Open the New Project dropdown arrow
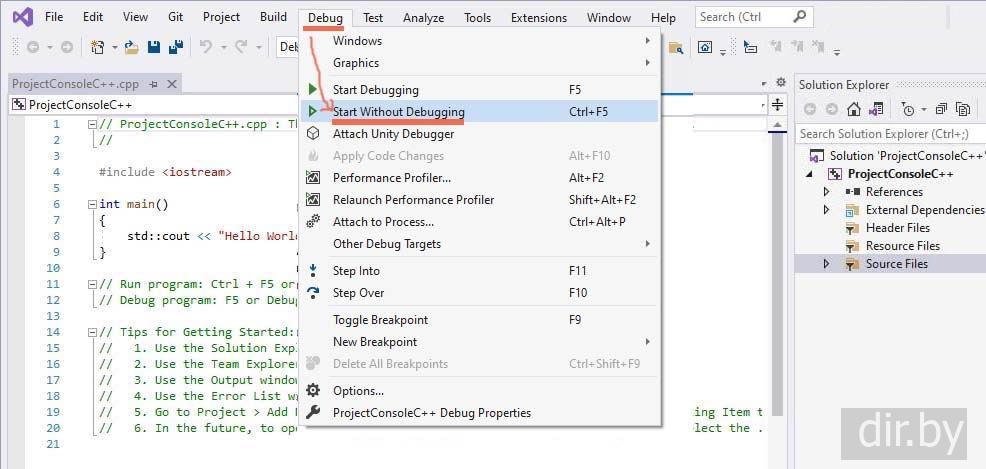The height and width of the screenshot is (469, 986). point(114,48)
